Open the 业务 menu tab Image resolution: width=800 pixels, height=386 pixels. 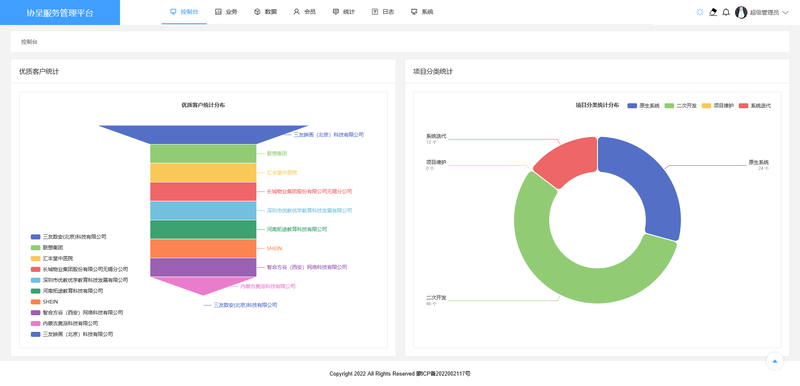click(226, 12)
